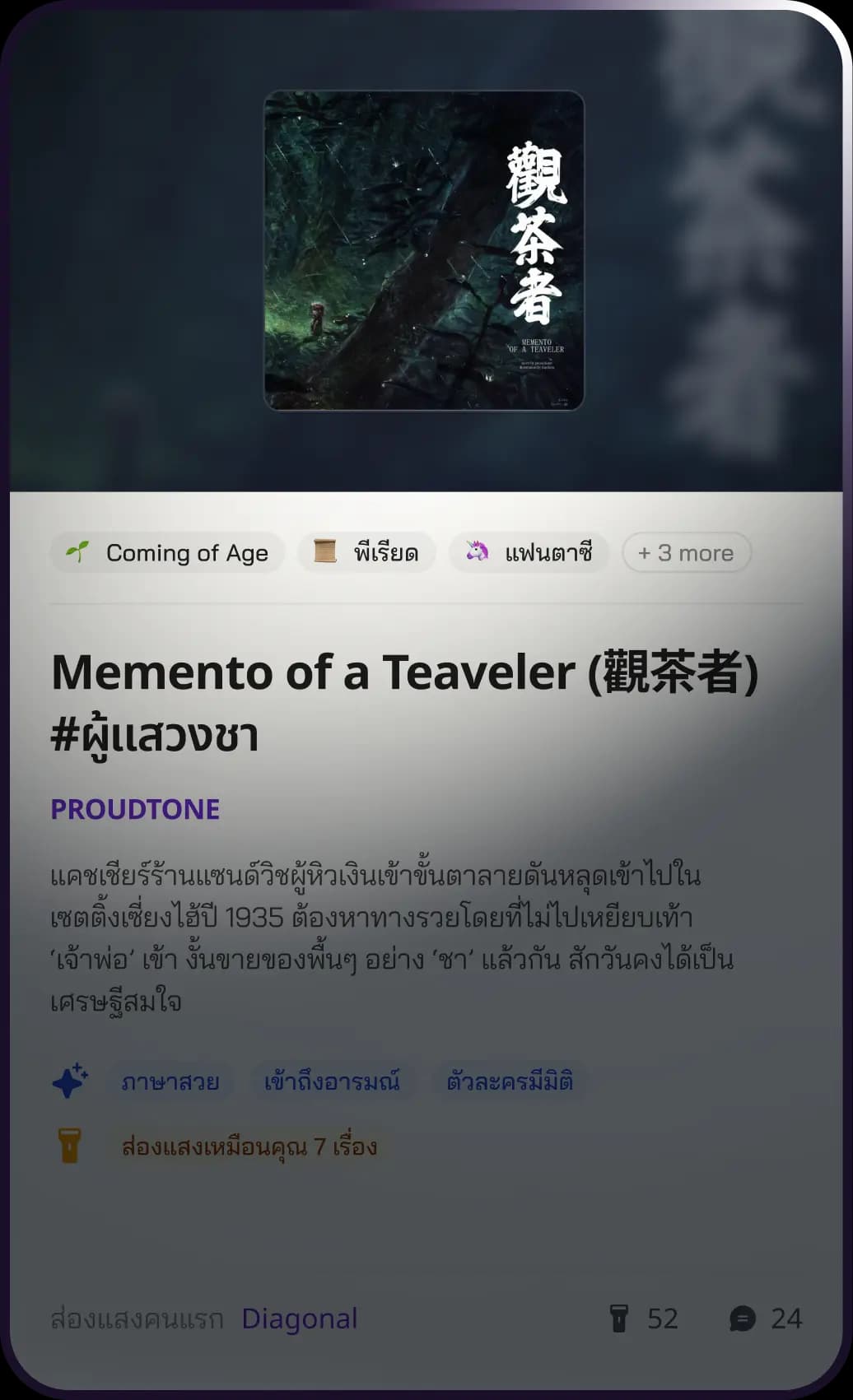Select the แฟนตาซี genre tag
Image resolution: width=853 pixels, height=1400 pixels.
529,552
